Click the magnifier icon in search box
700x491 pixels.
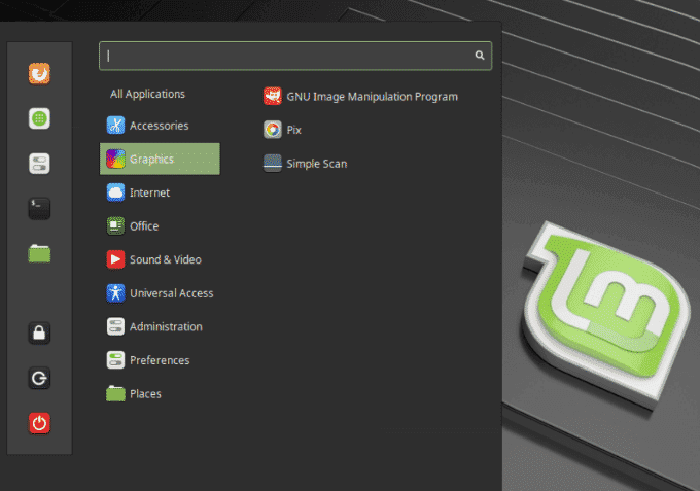click(x=479, y=55)
